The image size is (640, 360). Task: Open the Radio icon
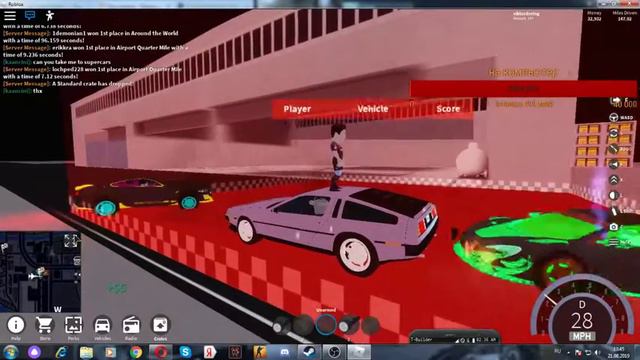[x=131, y=325]
